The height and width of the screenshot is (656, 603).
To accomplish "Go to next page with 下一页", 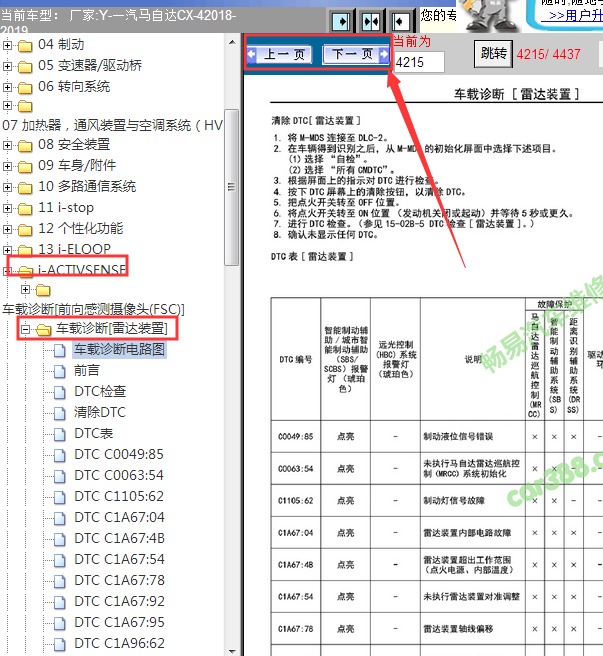I will [355, 54].
